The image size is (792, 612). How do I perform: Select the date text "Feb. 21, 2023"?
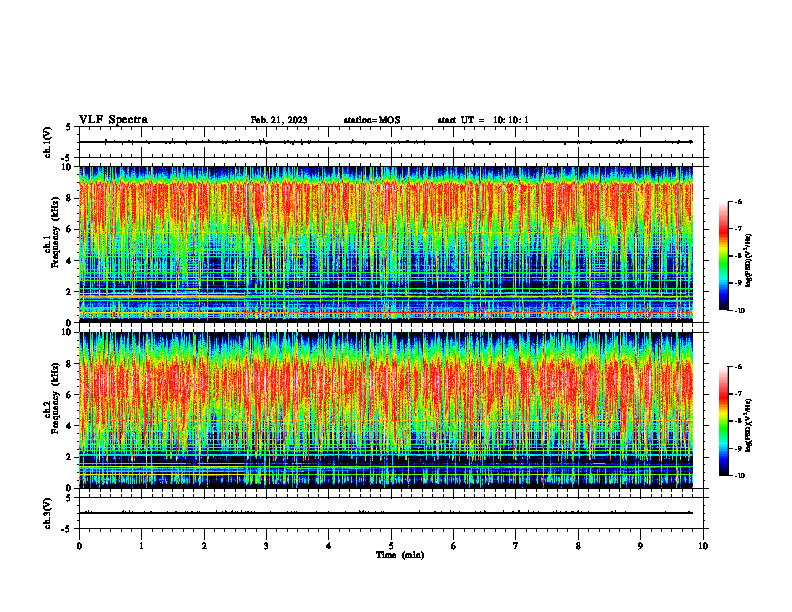point(279,120)
